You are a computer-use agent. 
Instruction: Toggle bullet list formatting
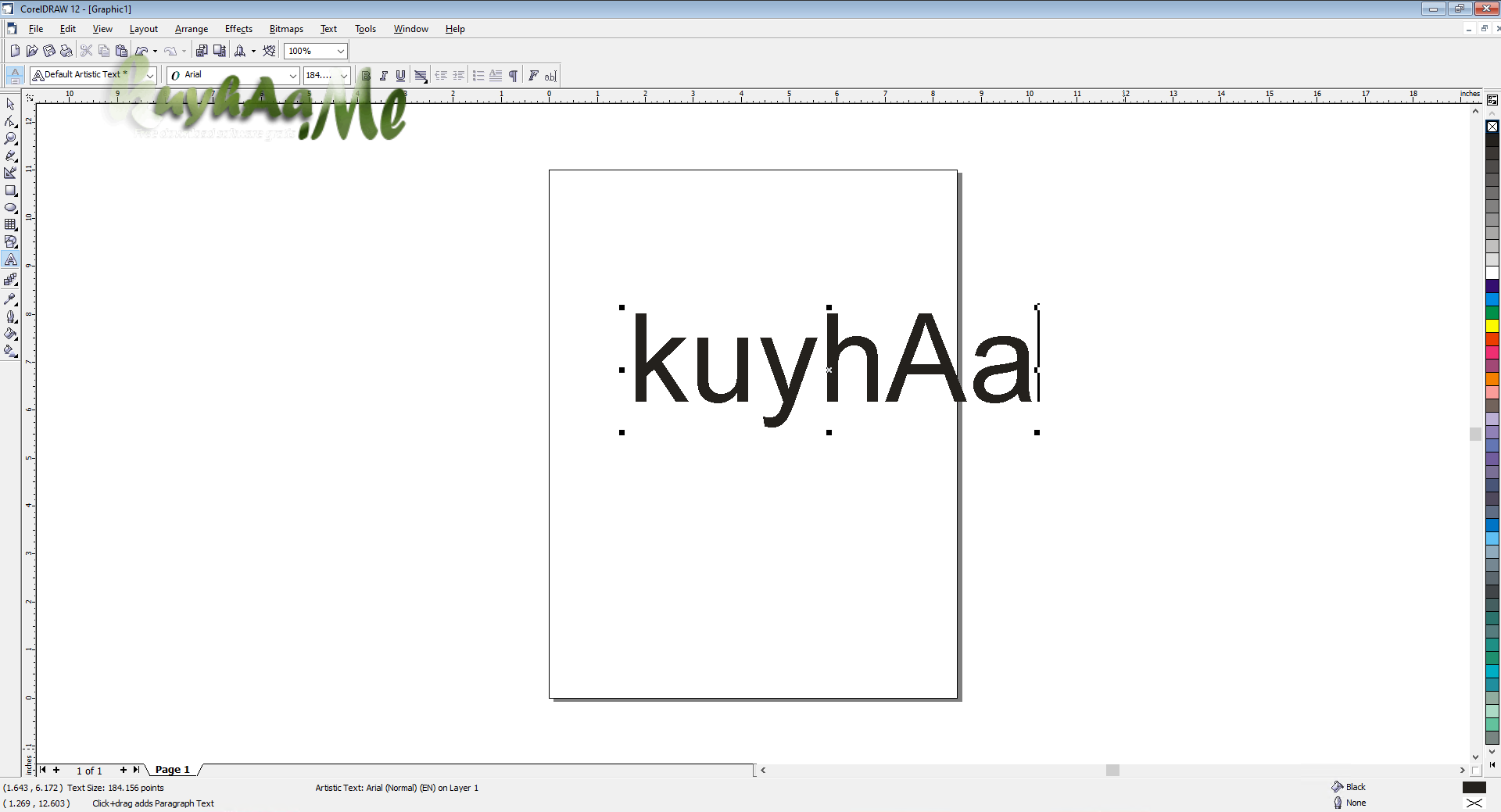[478, 76]
